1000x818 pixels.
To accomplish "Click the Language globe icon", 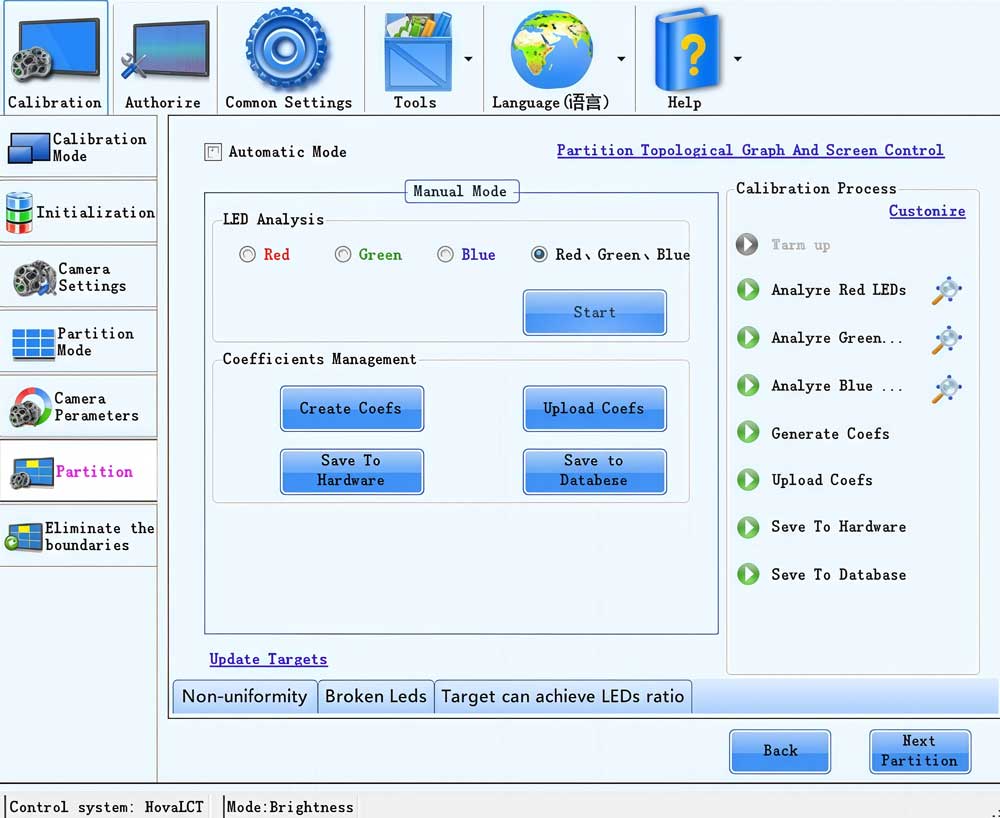I will point(552,51).
